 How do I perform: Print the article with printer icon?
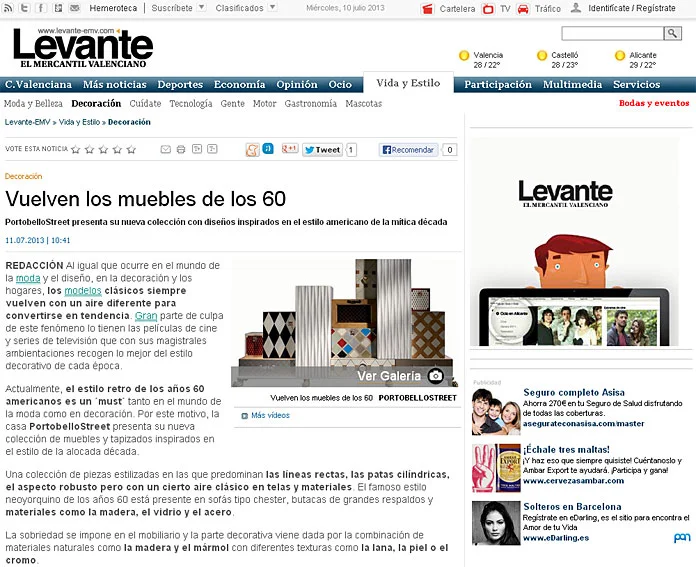coord(181,149)
